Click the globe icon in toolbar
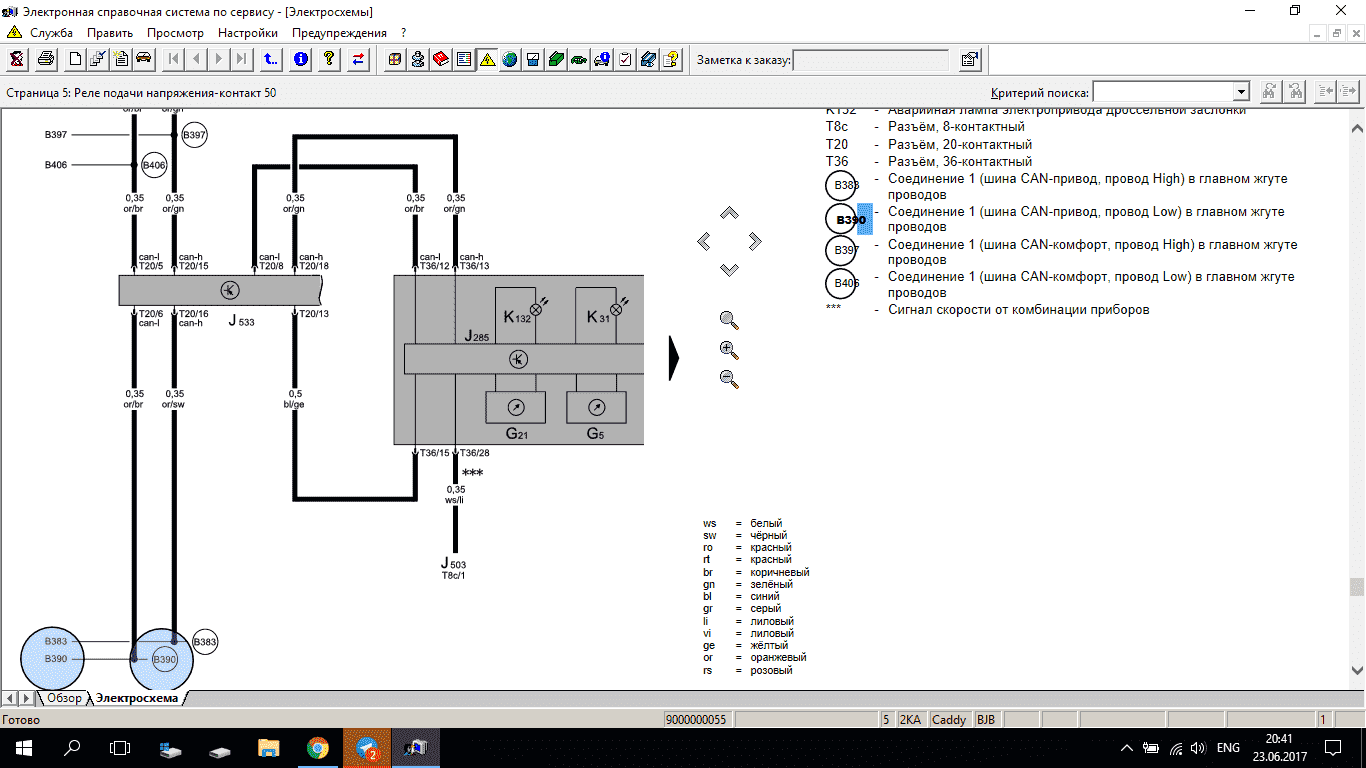The width and height of the screenshot is (1366, 768). tap(510, 59)
